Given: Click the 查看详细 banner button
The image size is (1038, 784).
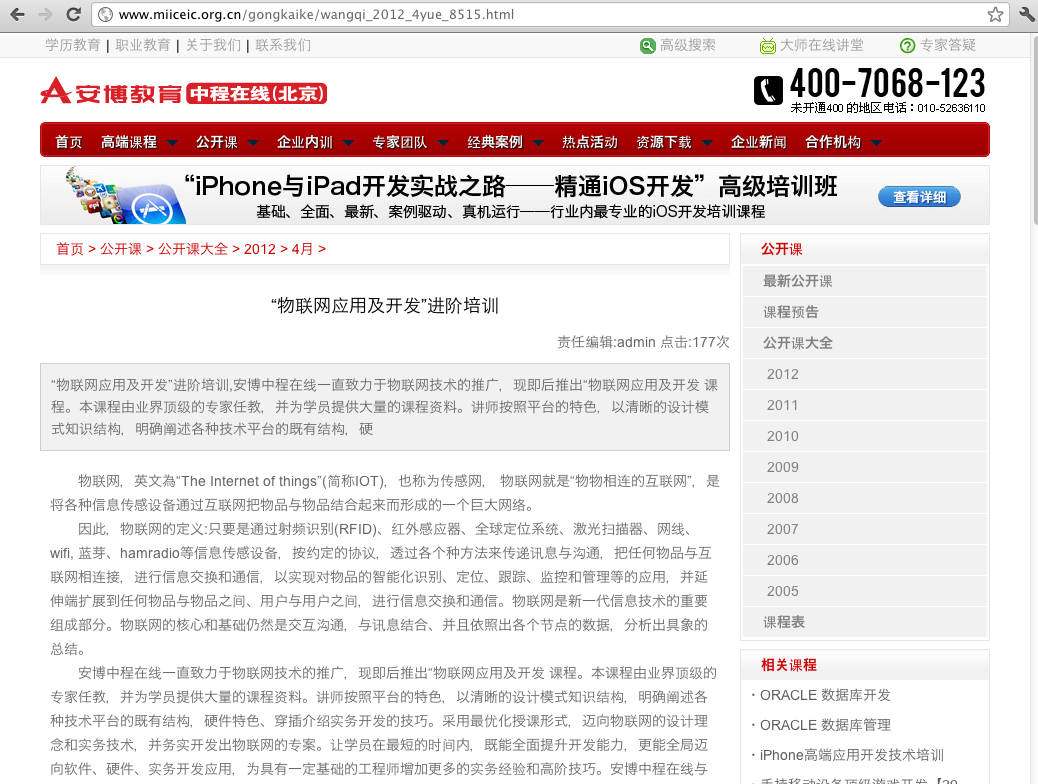Looking at the screenshot, I should coord(919,197).
